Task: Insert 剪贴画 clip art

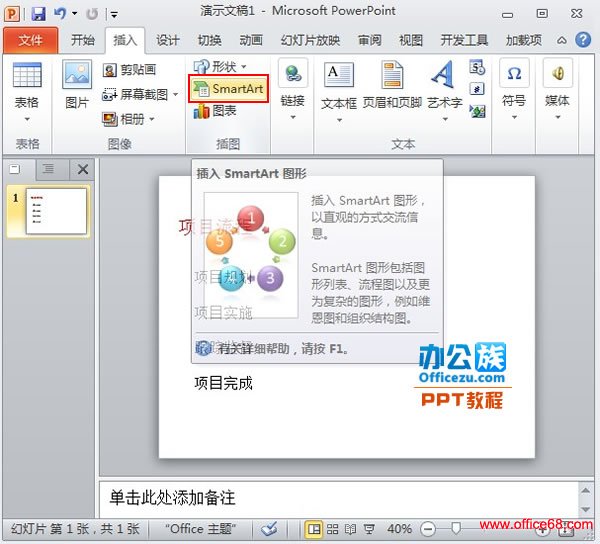Action: (x=129, y=70)
